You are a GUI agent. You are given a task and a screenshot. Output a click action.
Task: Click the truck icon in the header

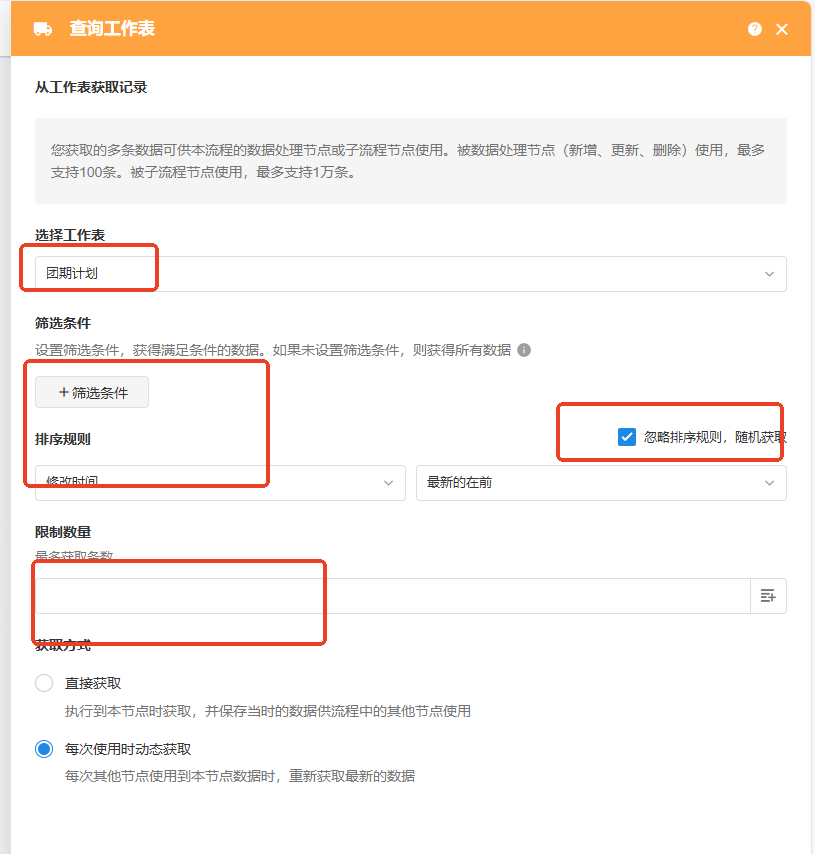[43, 29]
